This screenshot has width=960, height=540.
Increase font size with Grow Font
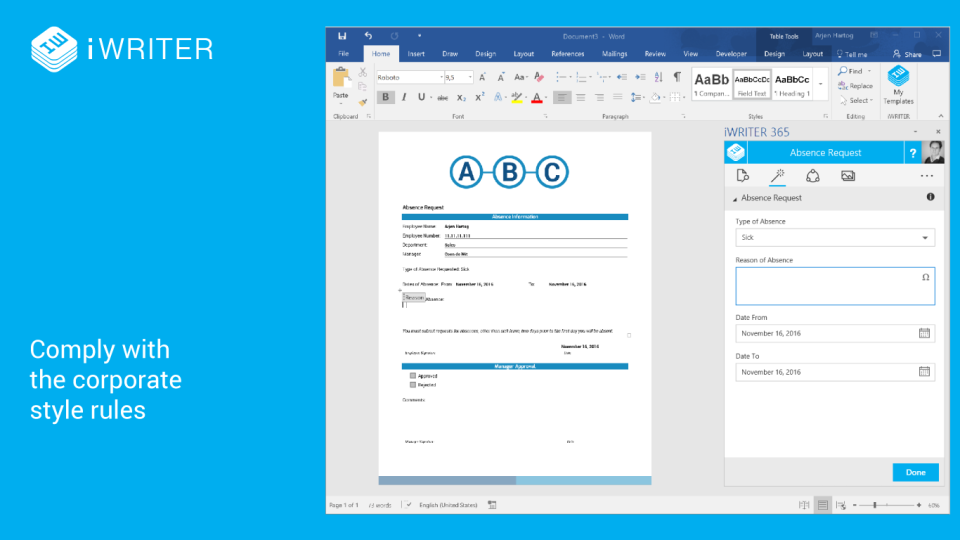coord(482,77)
